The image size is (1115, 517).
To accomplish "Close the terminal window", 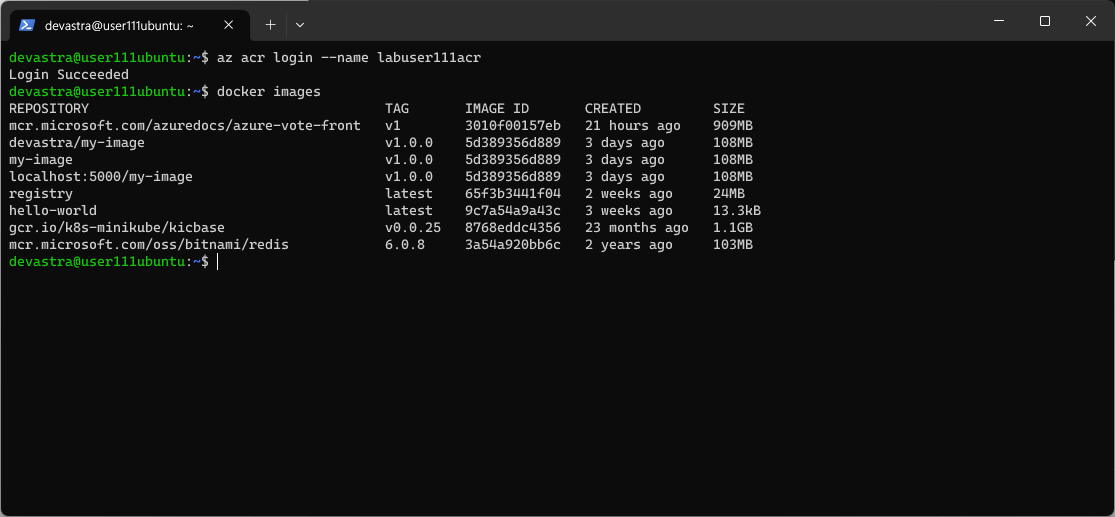I will (1091, 21).
